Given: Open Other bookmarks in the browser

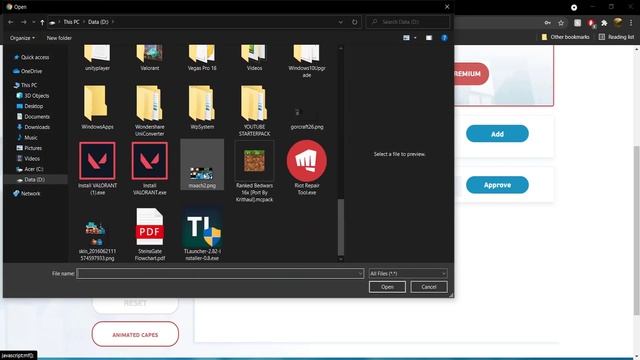Looking at the screenshot, I should [565, 37].
